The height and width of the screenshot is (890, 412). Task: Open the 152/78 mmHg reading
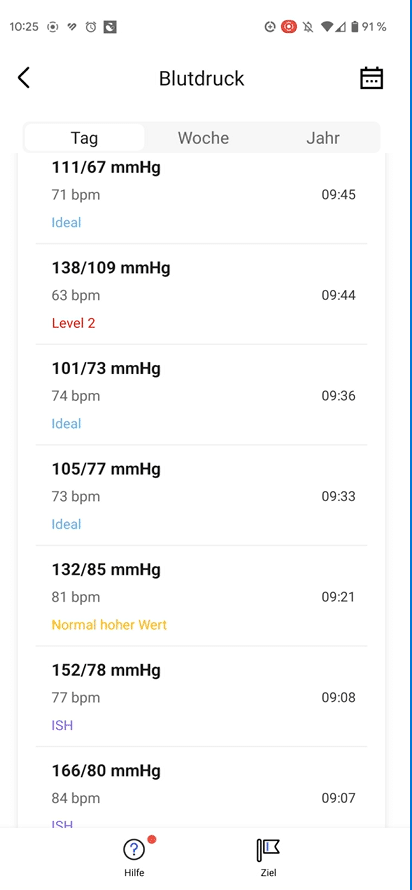click(201, 696)
